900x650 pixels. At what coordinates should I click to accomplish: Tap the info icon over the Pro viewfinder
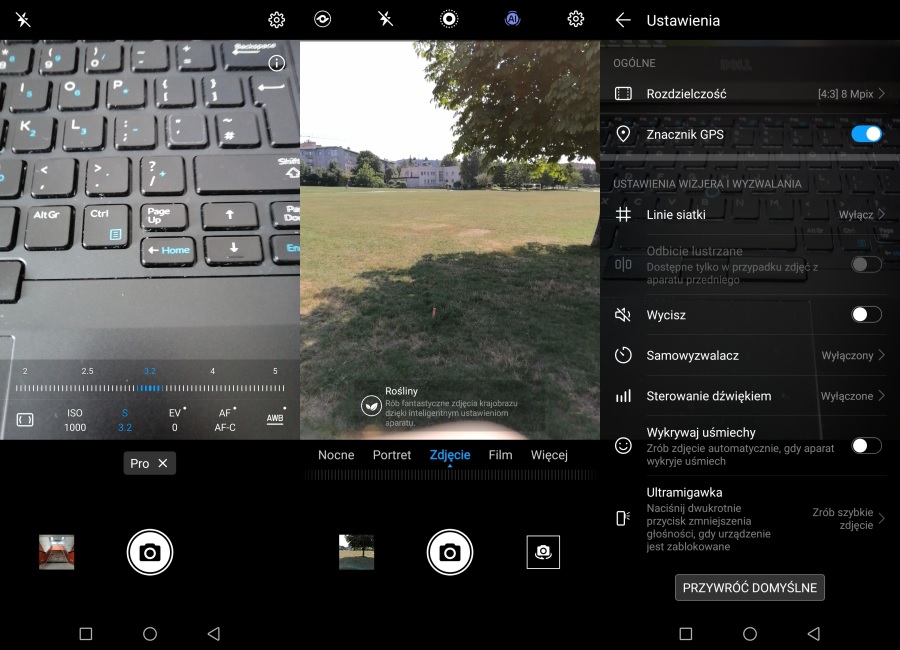tap(277, 63)
